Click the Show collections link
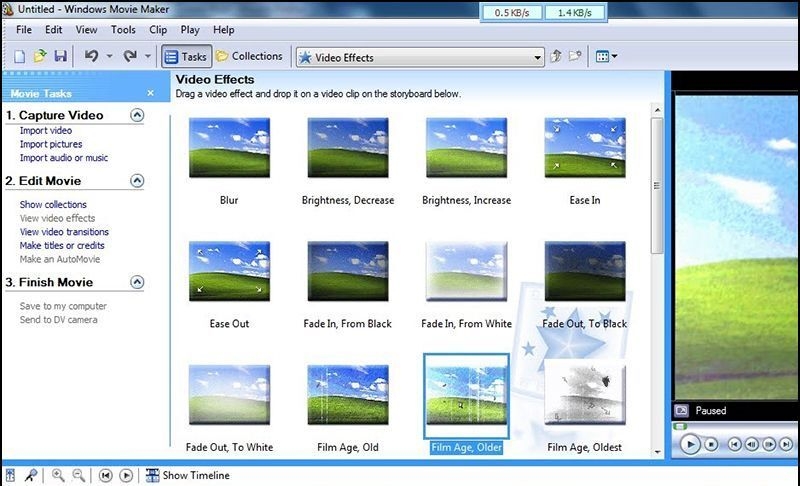Viewport: 800px width, 486px height. 53,204
